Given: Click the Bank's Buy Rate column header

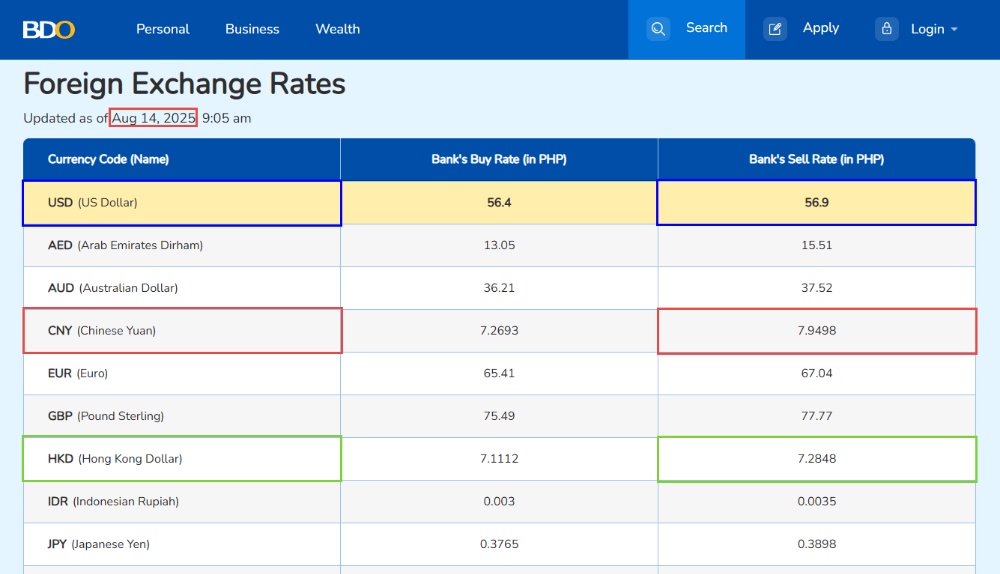Looking at the screenshot, I should point(499,159).
